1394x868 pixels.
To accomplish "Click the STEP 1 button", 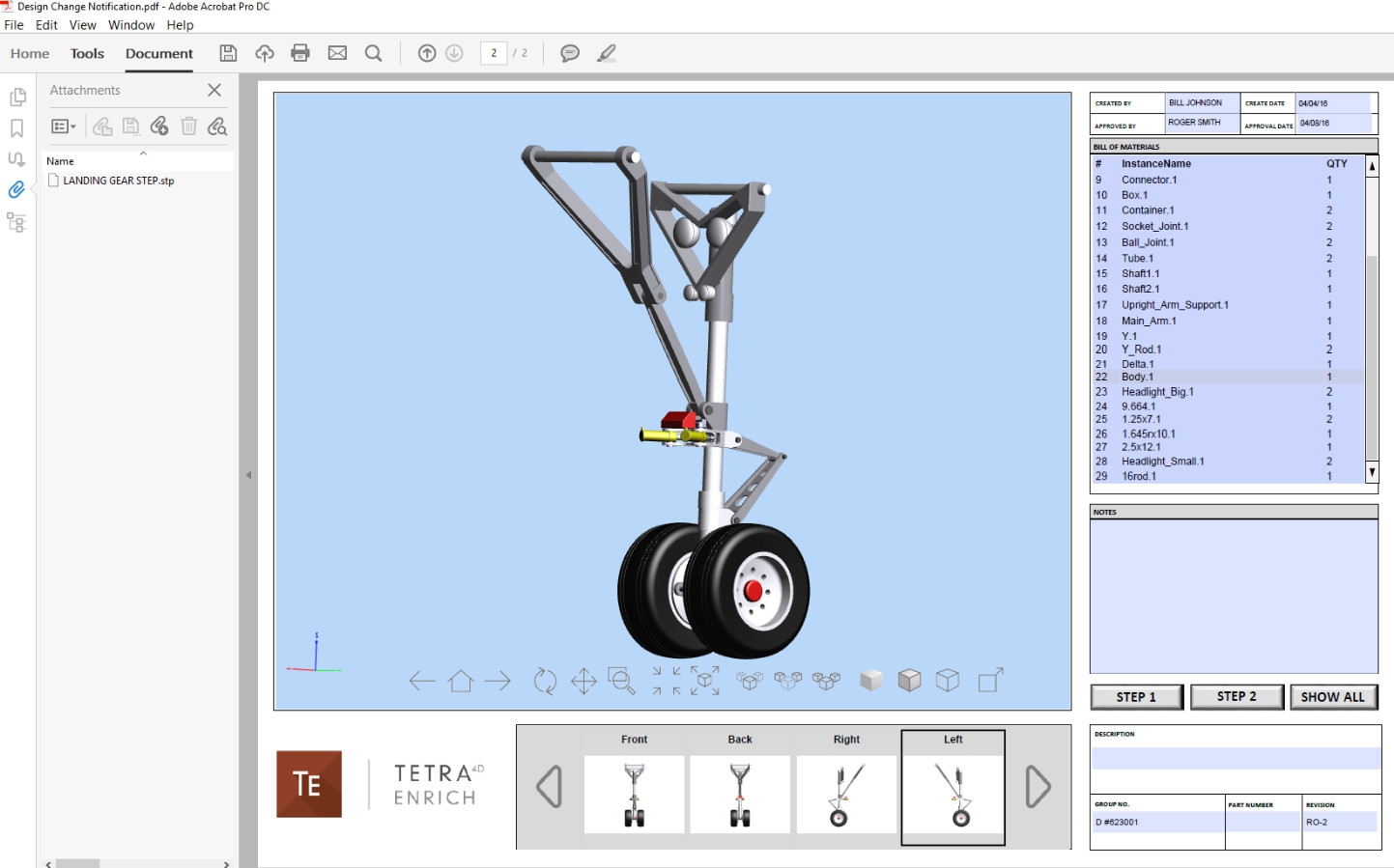I will point(1136,697).
